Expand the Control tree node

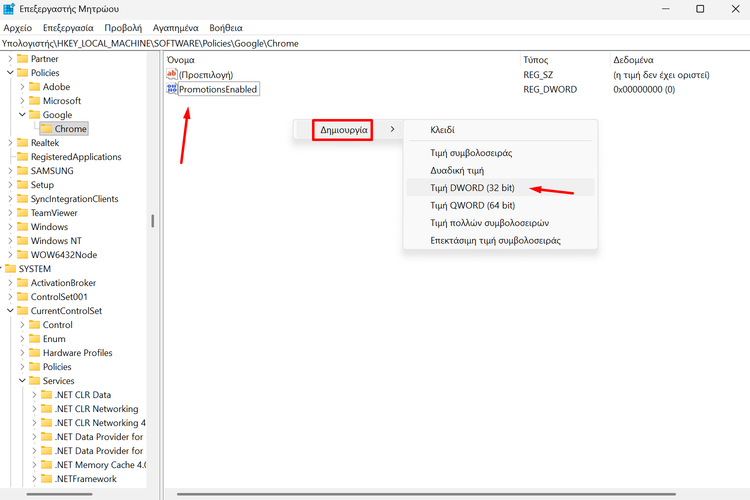(22, 324)
